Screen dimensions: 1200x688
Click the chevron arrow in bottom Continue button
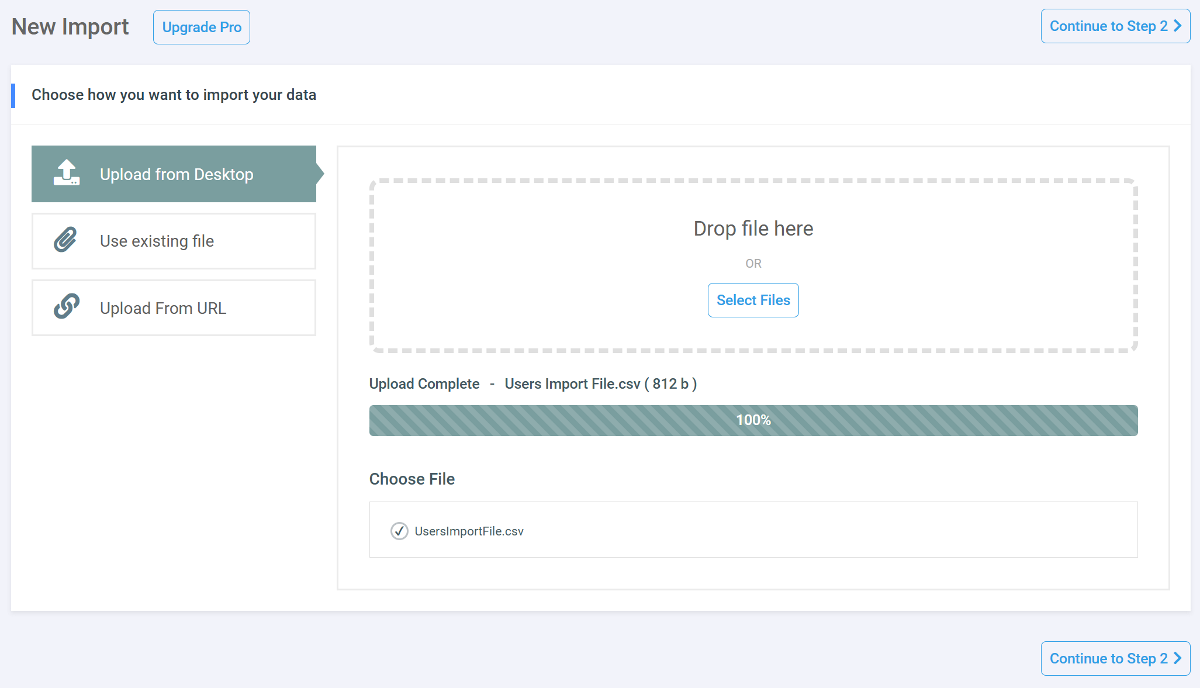[1180, 658]
